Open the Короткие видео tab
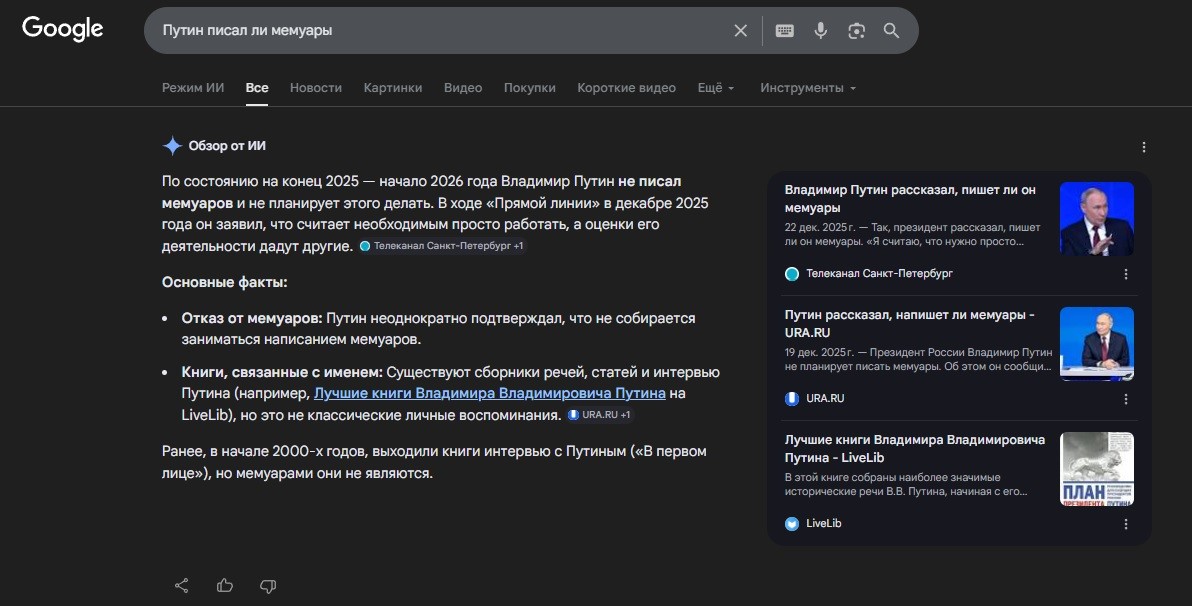The width and height of the screenshot is (1192, 606). 626,87
